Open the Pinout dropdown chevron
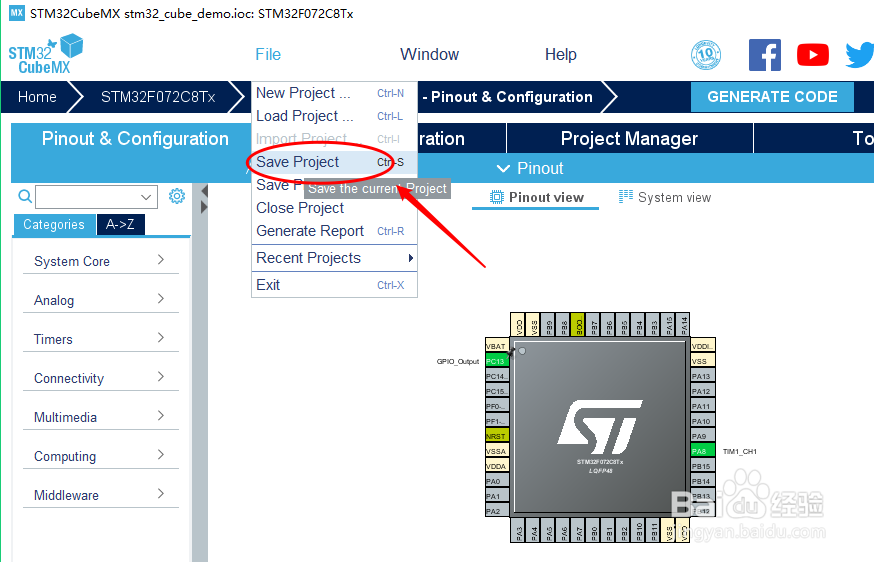 [503, 168]
